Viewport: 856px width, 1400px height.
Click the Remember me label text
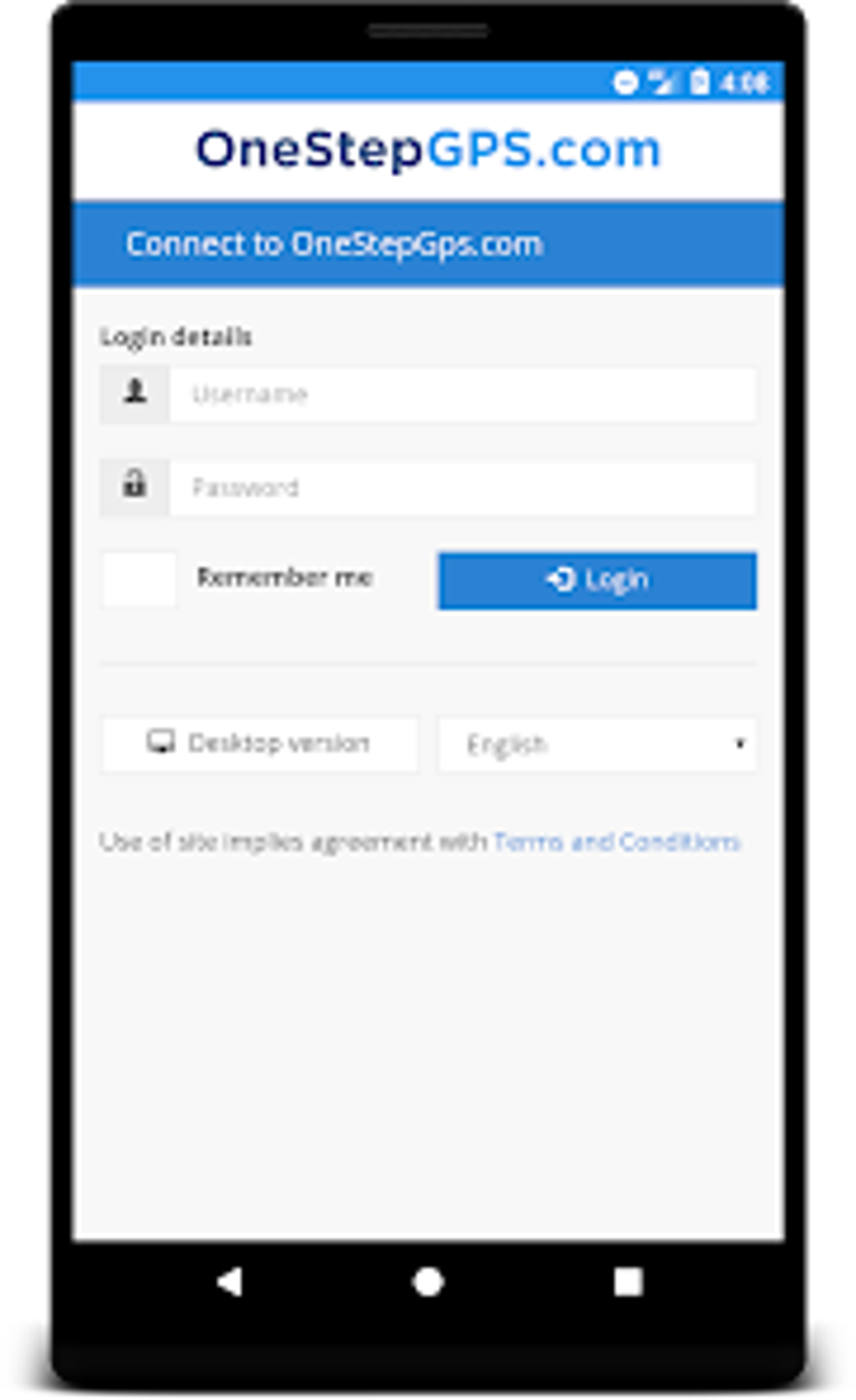[284, 577]
